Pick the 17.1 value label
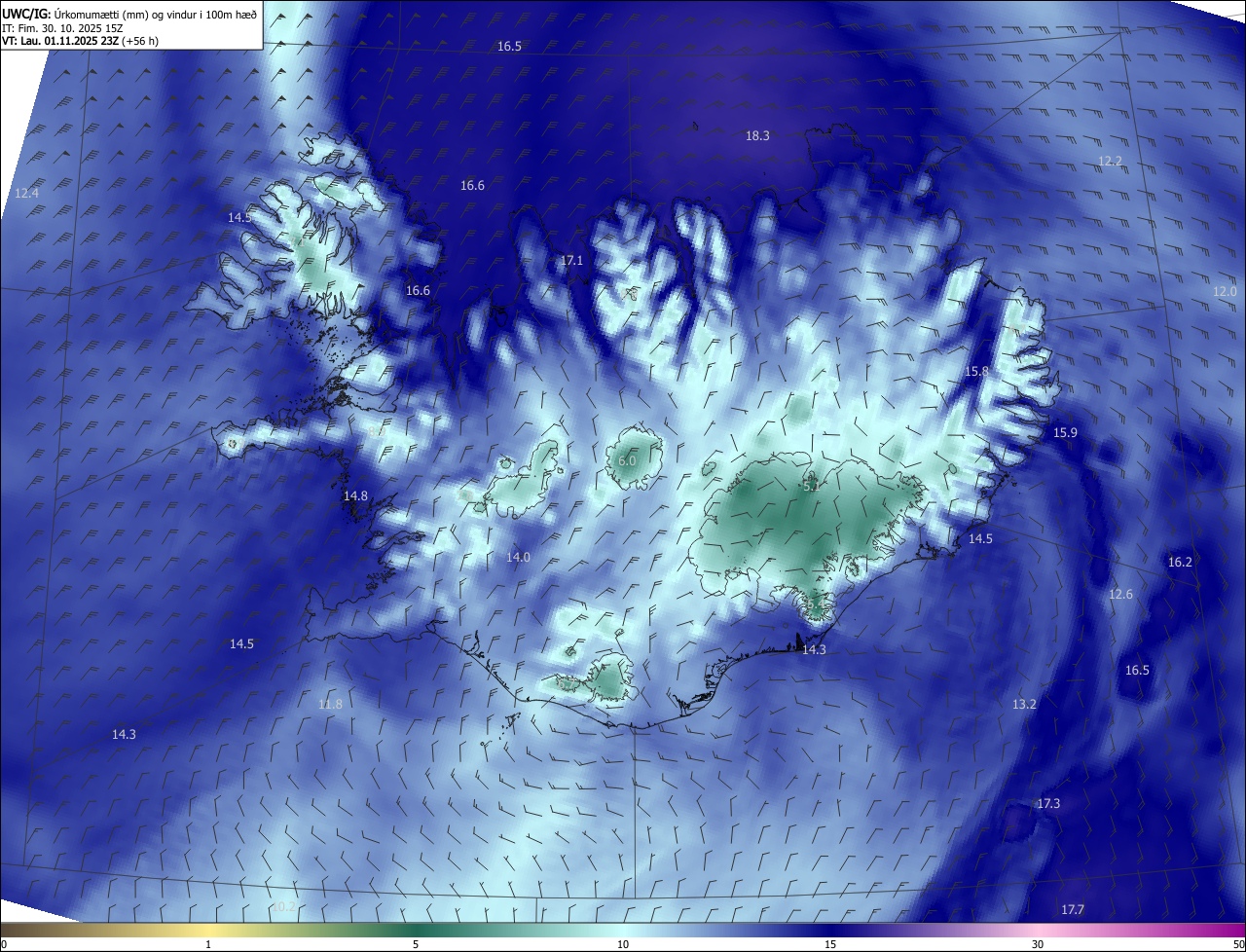This screenshot has width=1246, height=952. pos(571,261)
